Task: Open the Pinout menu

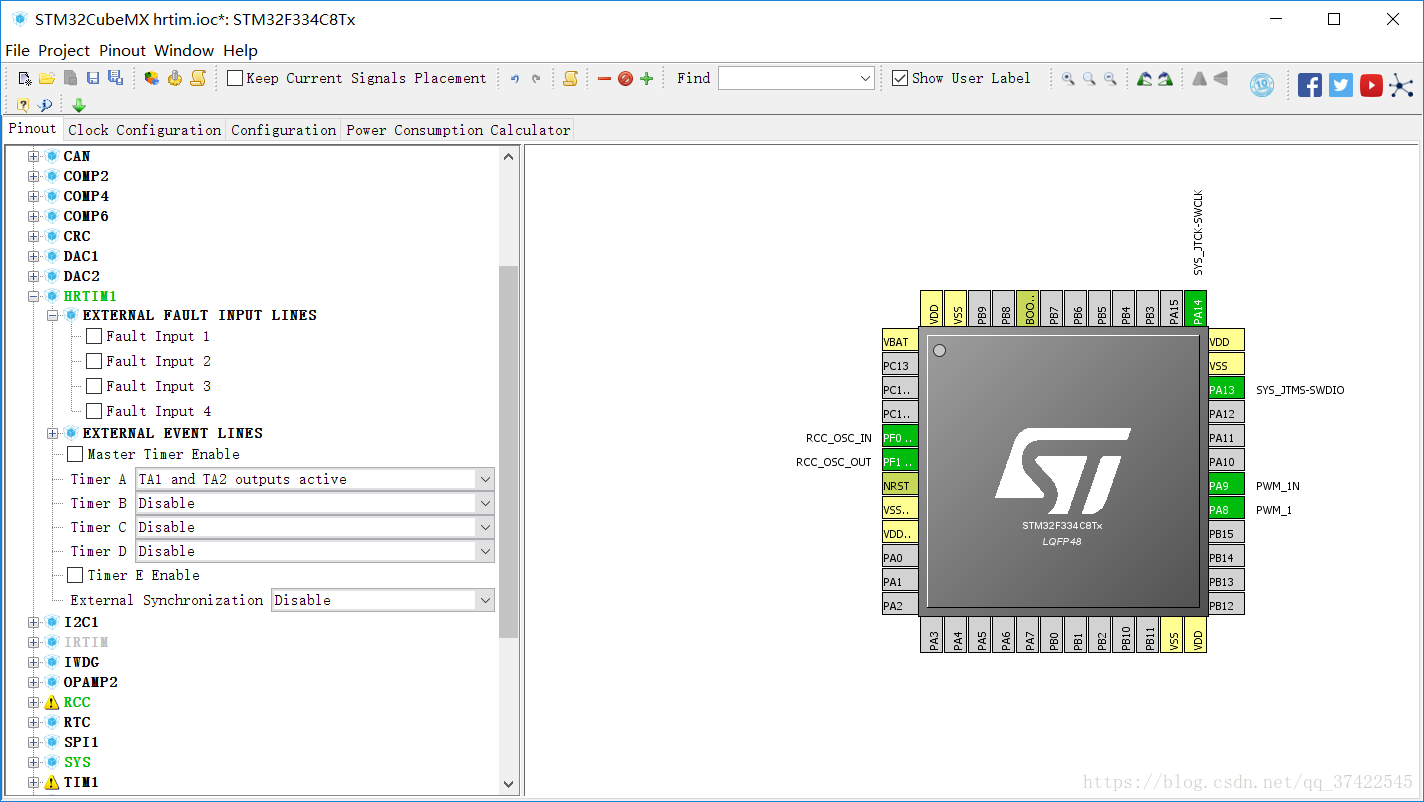Action: coord(122,50)
